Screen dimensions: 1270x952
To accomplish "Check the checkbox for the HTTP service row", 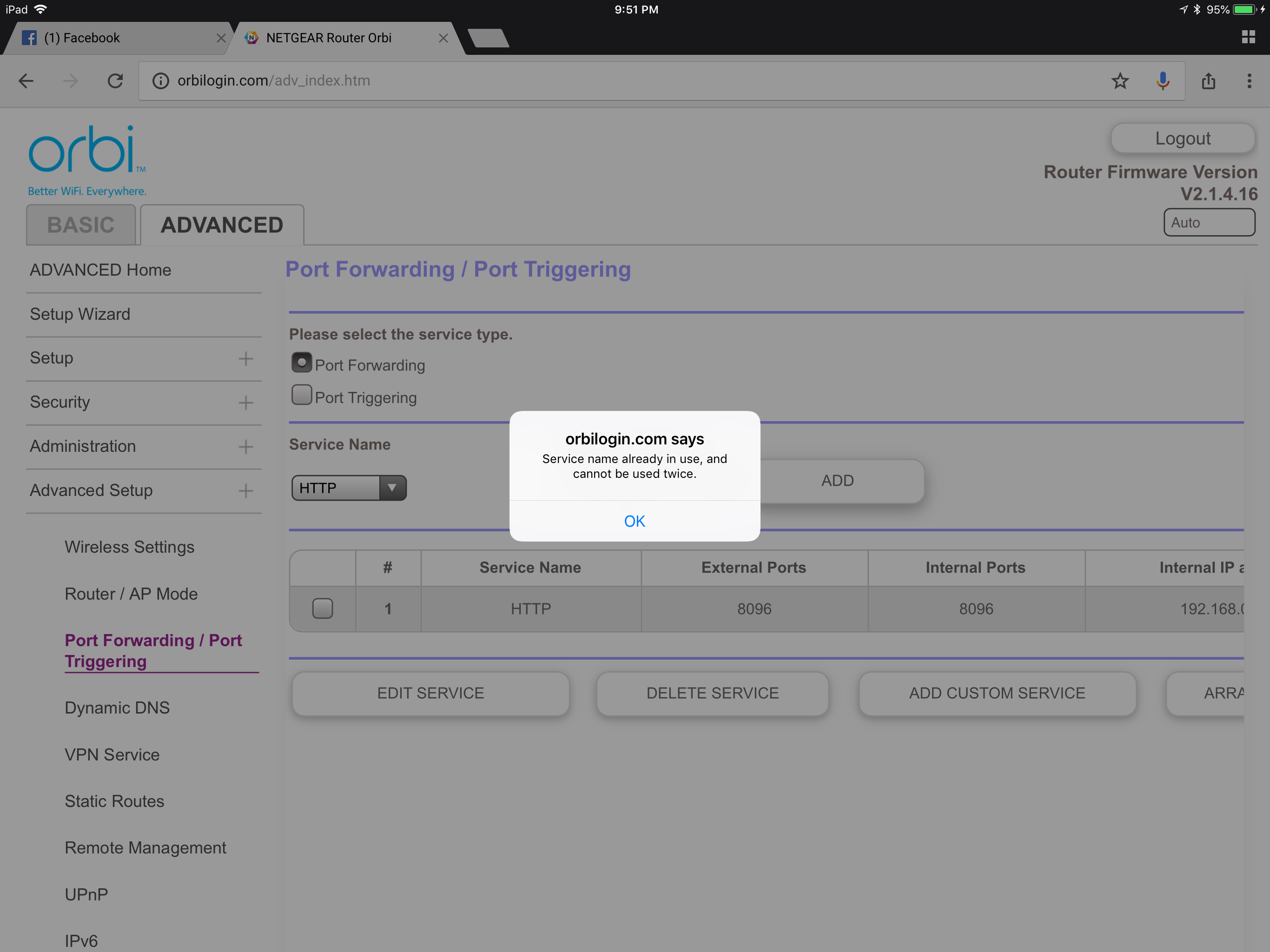I will [322, 608].
